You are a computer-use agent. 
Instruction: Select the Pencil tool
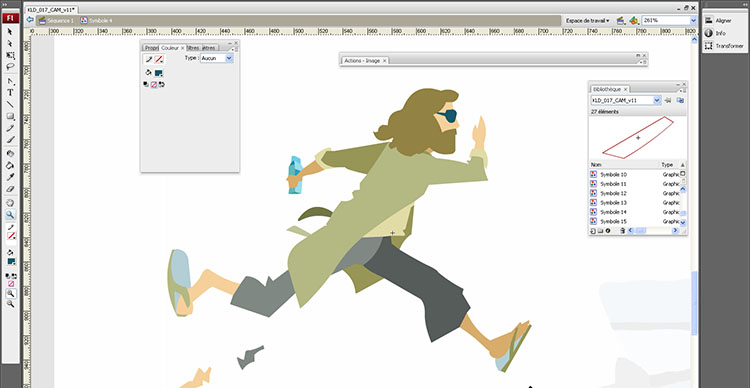pyautogui.click(x=10, y=128)
